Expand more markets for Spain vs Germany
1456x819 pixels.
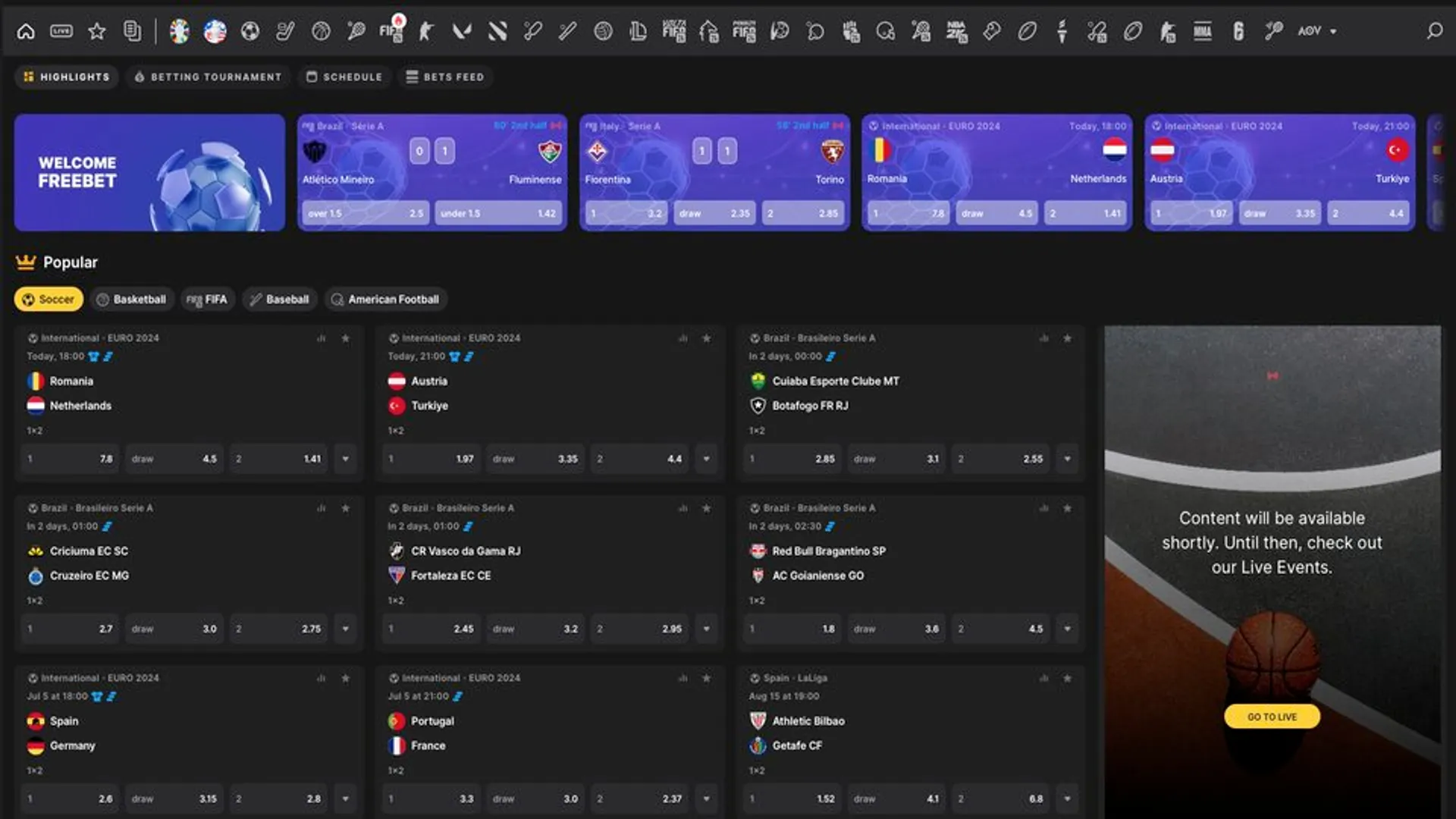coord(346,799)
